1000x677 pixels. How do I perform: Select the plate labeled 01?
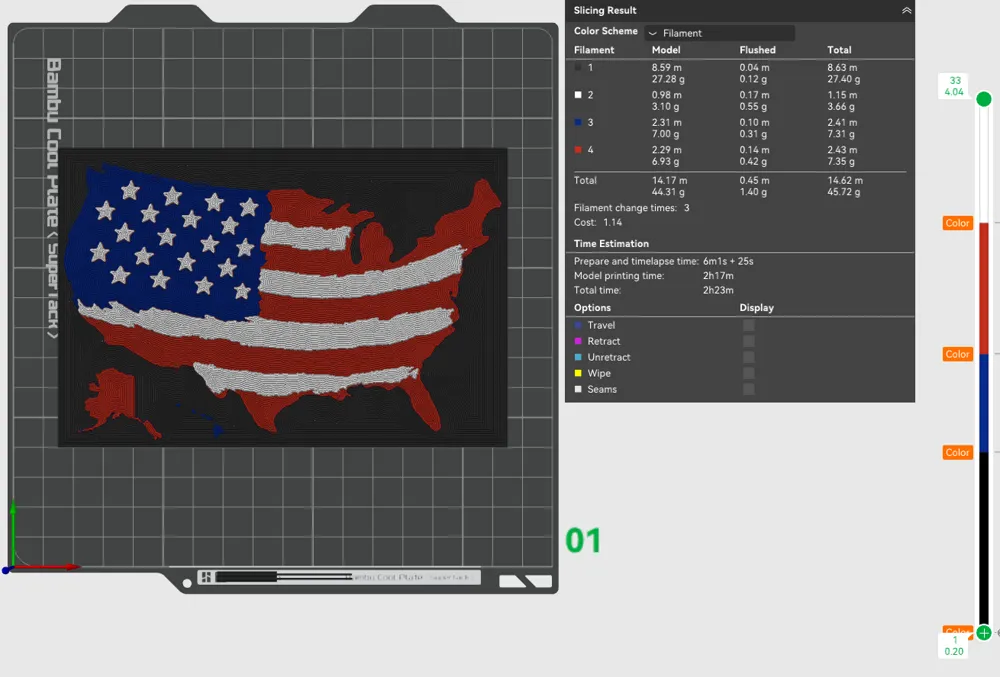[583, 540]
